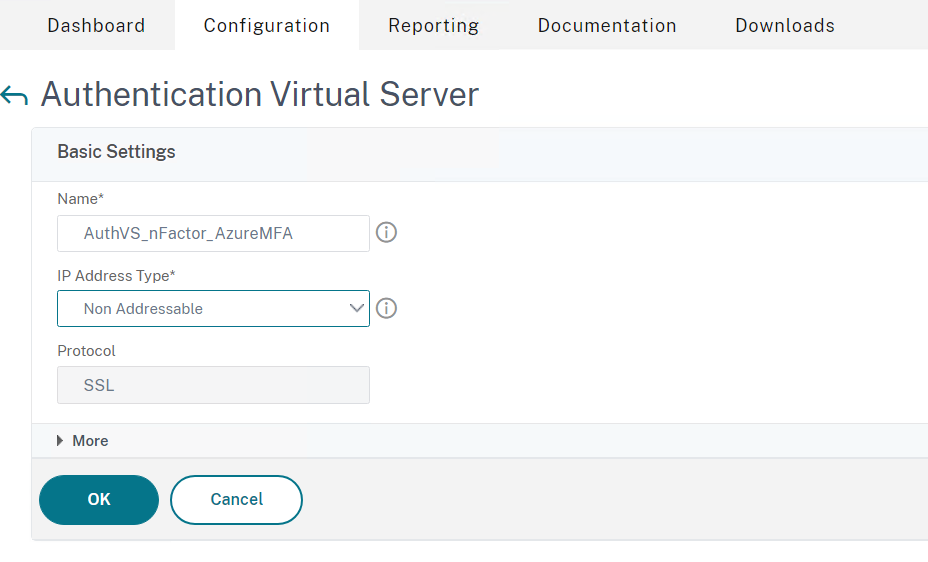Click the Authentication Virtual Server page title
This screenshot has width=928, height=562.
click(260, 95)
